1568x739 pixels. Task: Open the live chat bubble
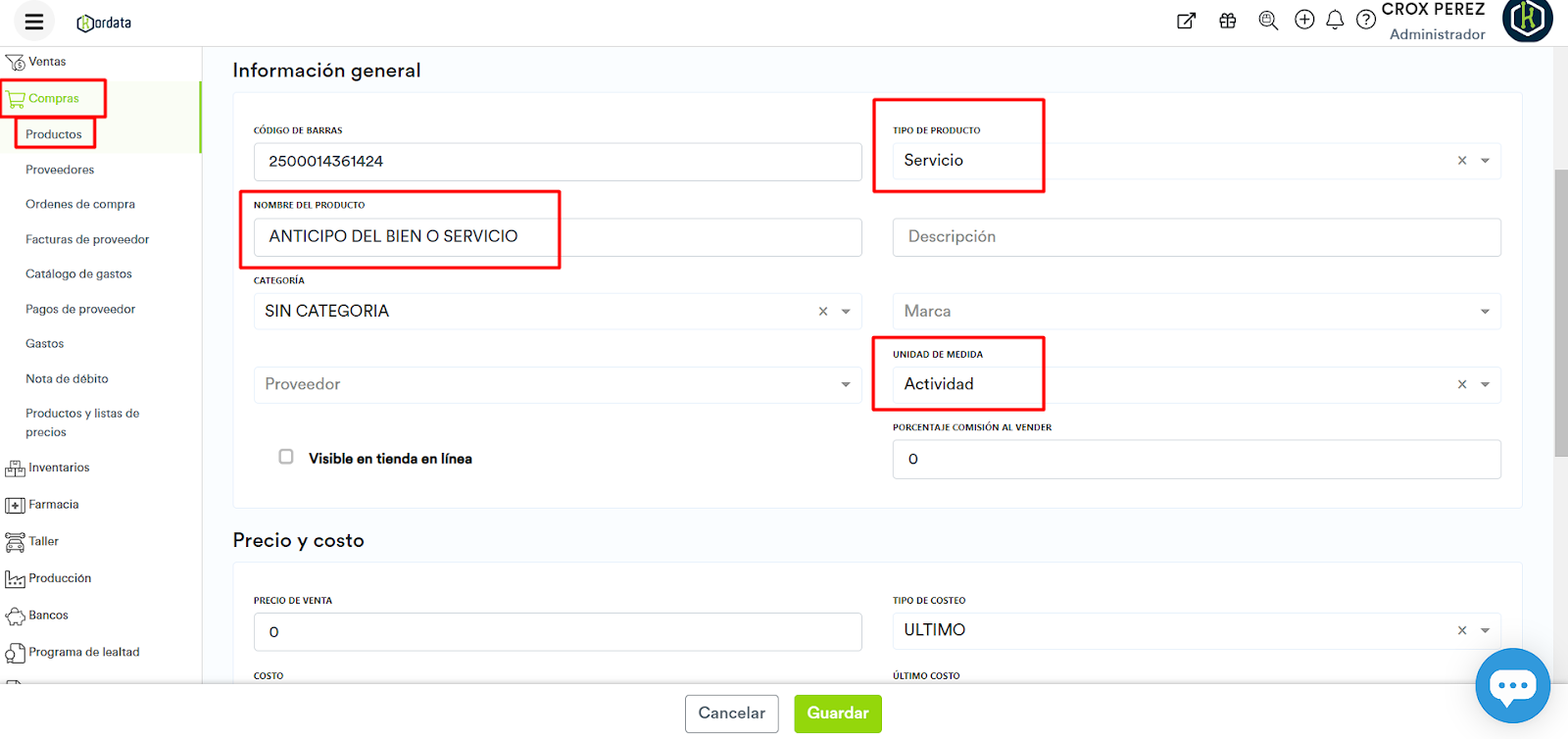pos(1512,685)
